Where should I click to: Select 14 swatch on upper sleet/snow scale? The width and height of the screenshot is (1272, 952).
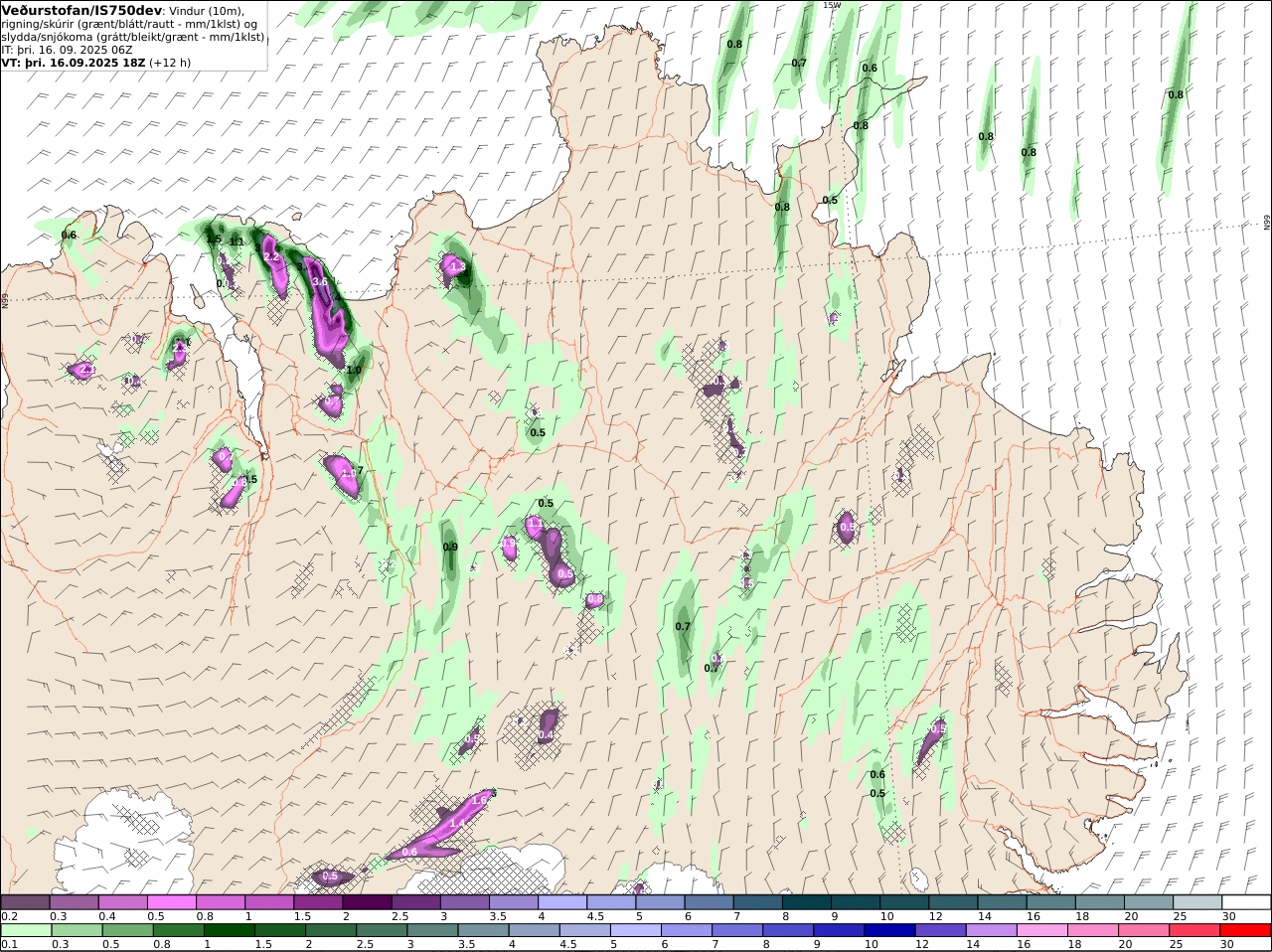1002,901
